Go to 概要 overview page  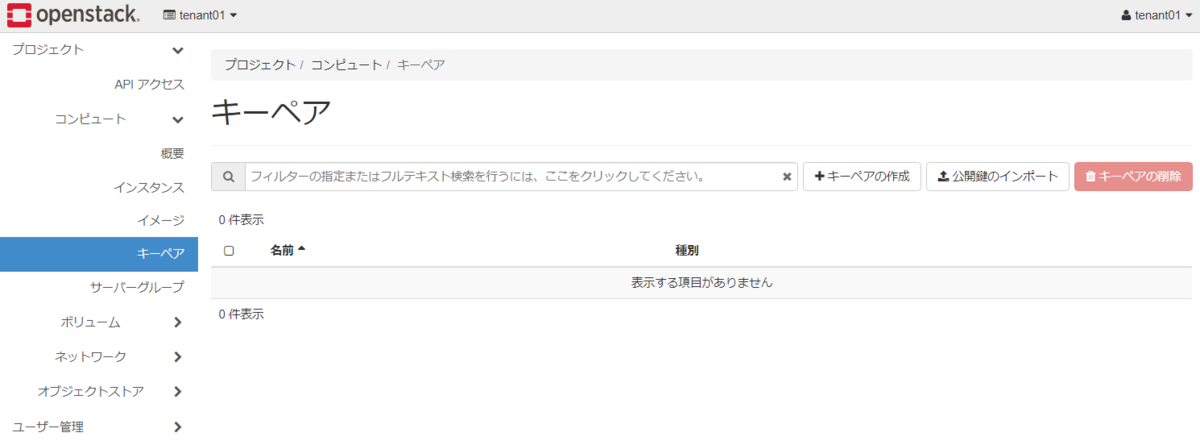click(x=172, y=153)
